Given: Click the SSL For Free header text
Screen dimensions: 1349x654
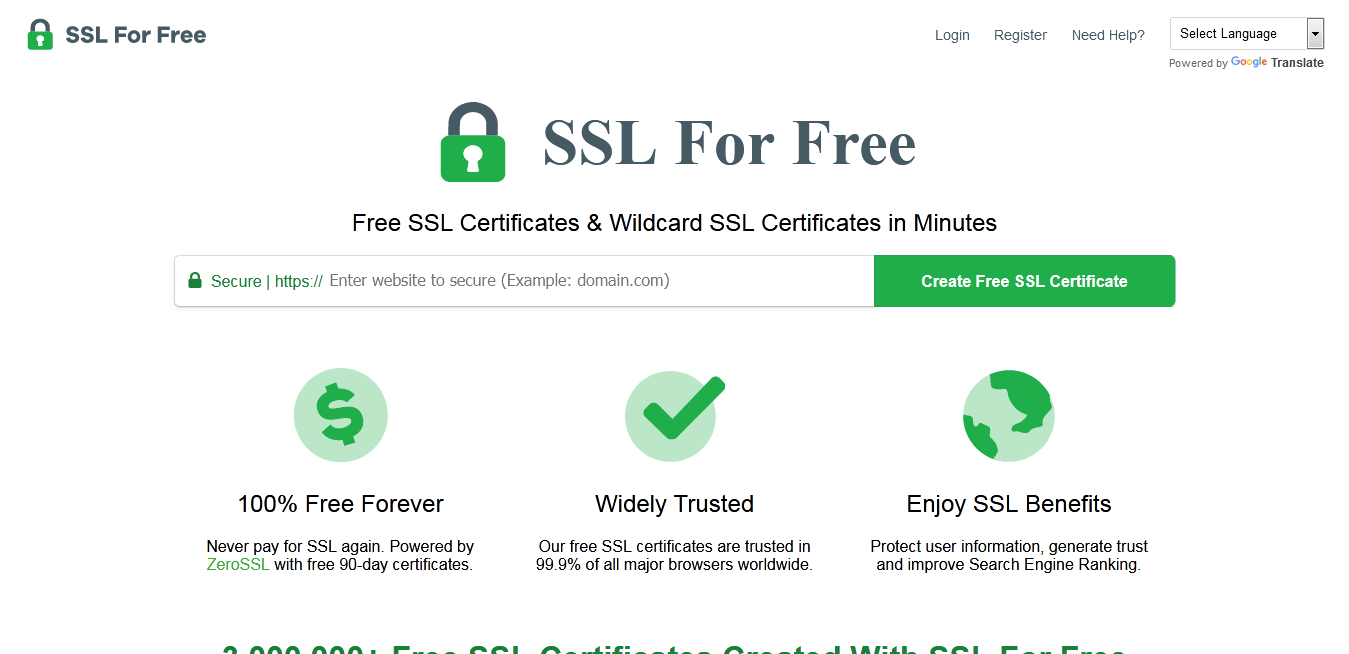Looking at the screenshot, I should pos(136,35).
